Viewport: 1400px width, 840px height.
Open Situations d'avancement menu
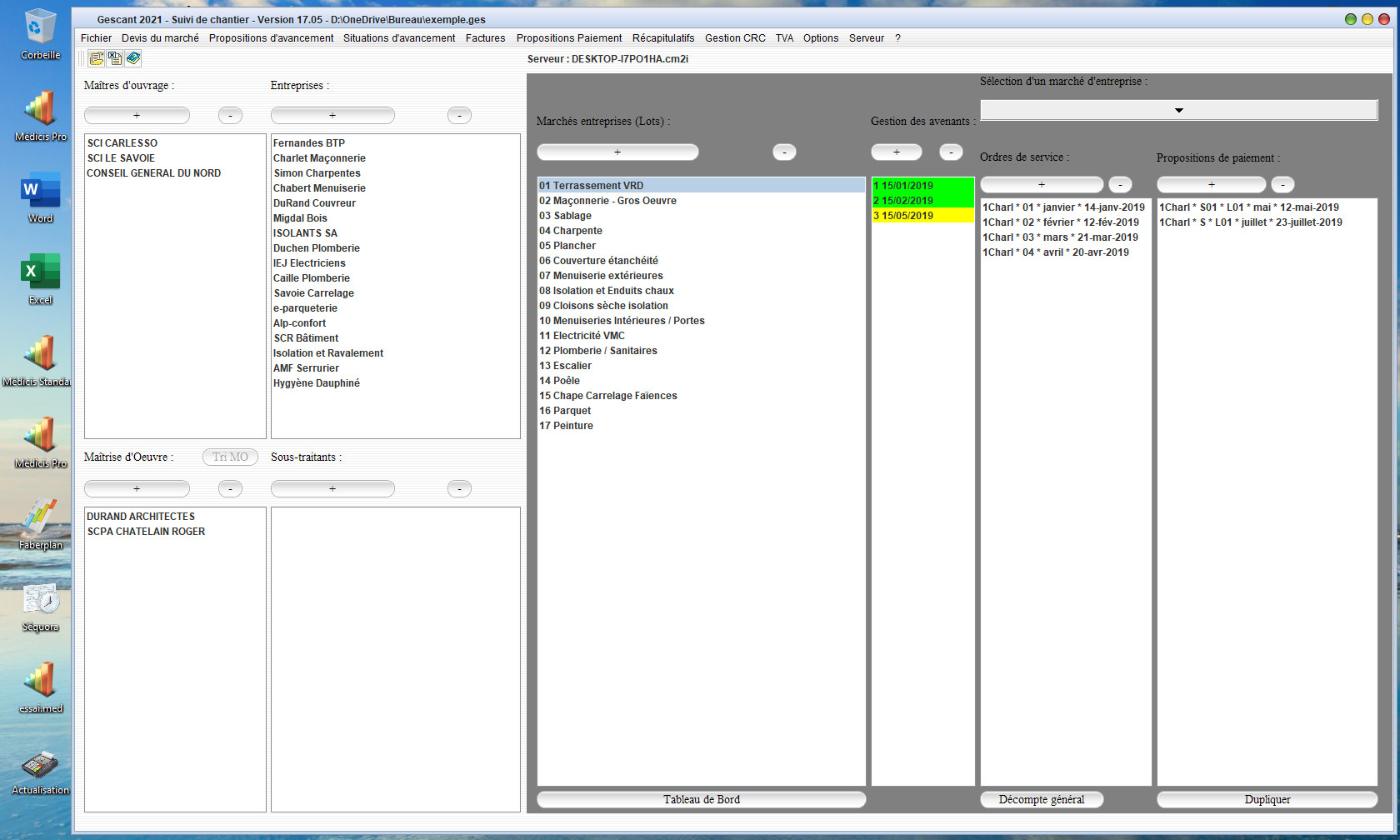pos(399,38)
